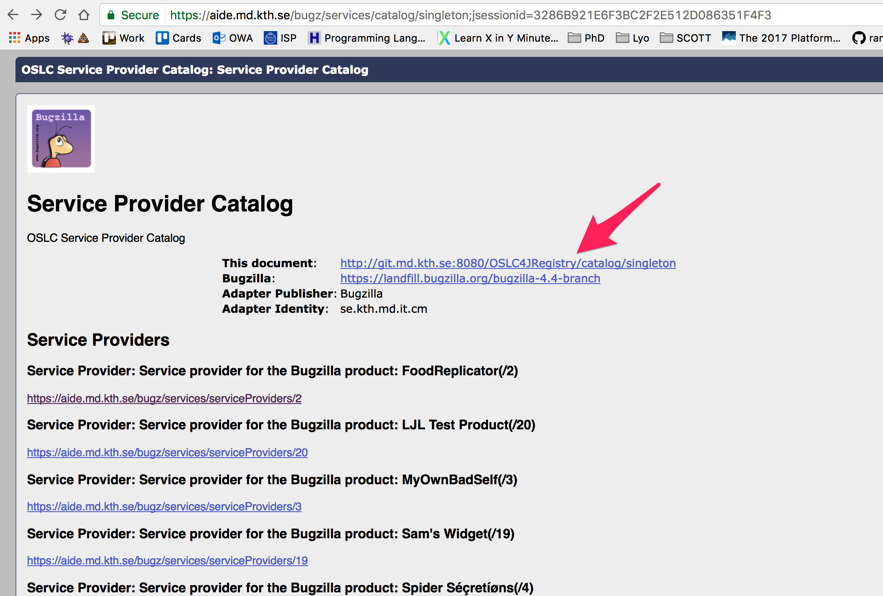Open the landfill bugzilla-4.4-branch link
Viewport: 883px width, 596px height.
coord(470,278)
